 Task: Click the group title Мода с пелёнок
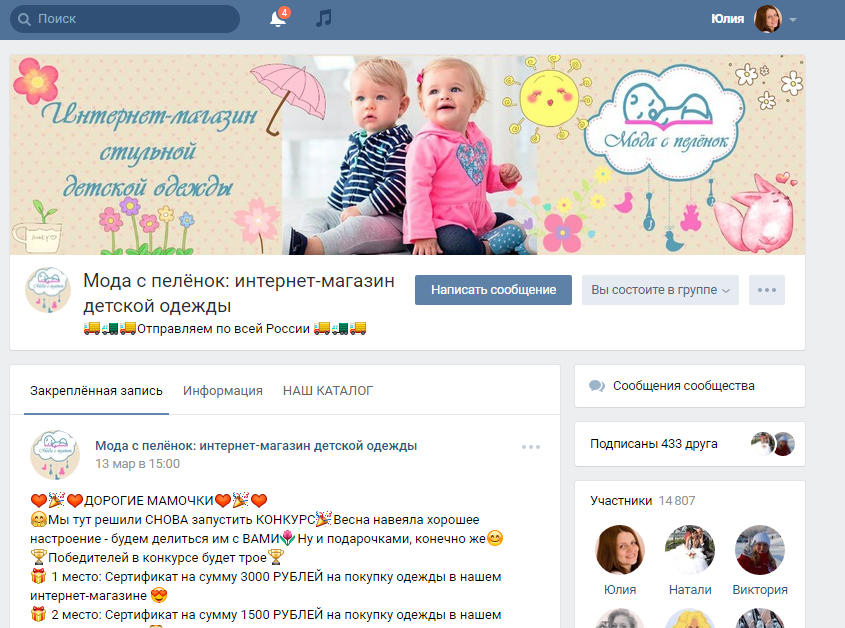239,293
